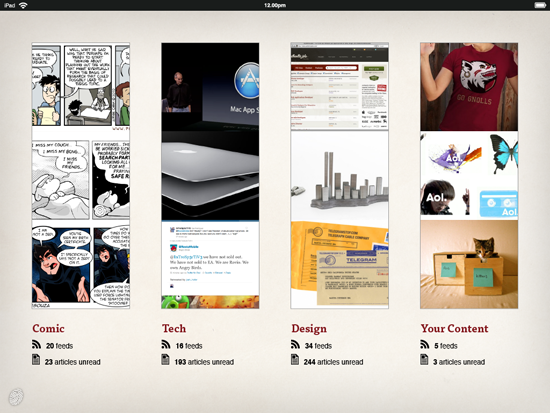
Task: Tap the iPad label in status bar
Action: point(9,5)
